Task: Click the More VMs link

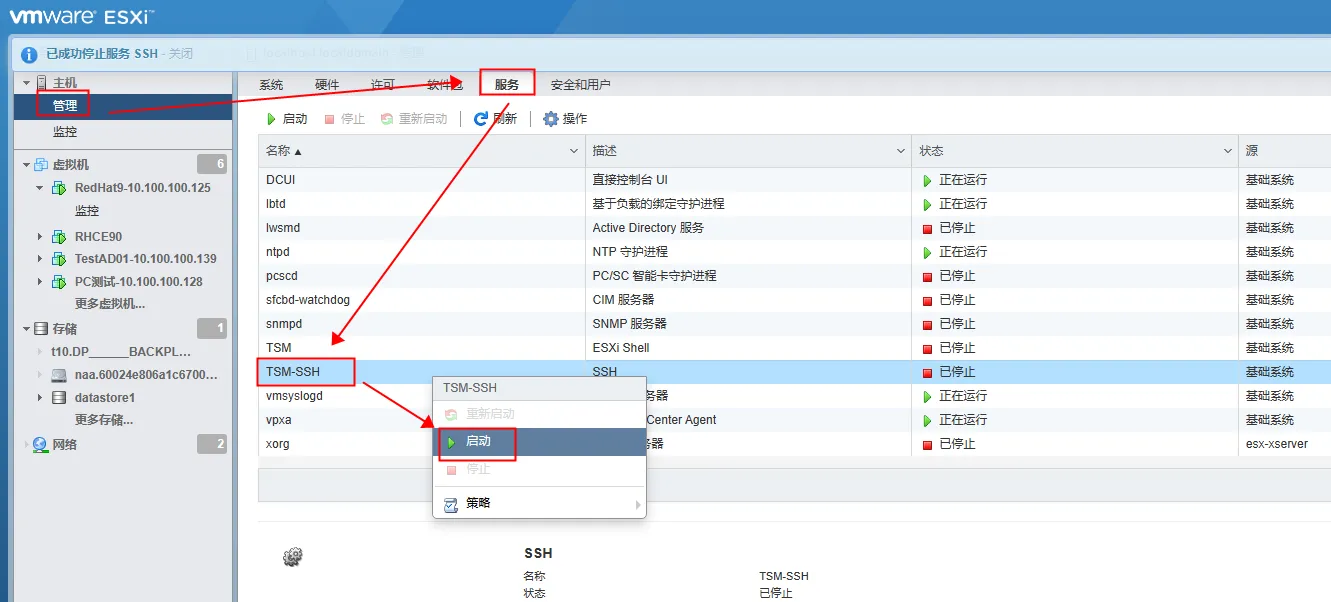Action: pyautogui.click(x=110, y=304)
